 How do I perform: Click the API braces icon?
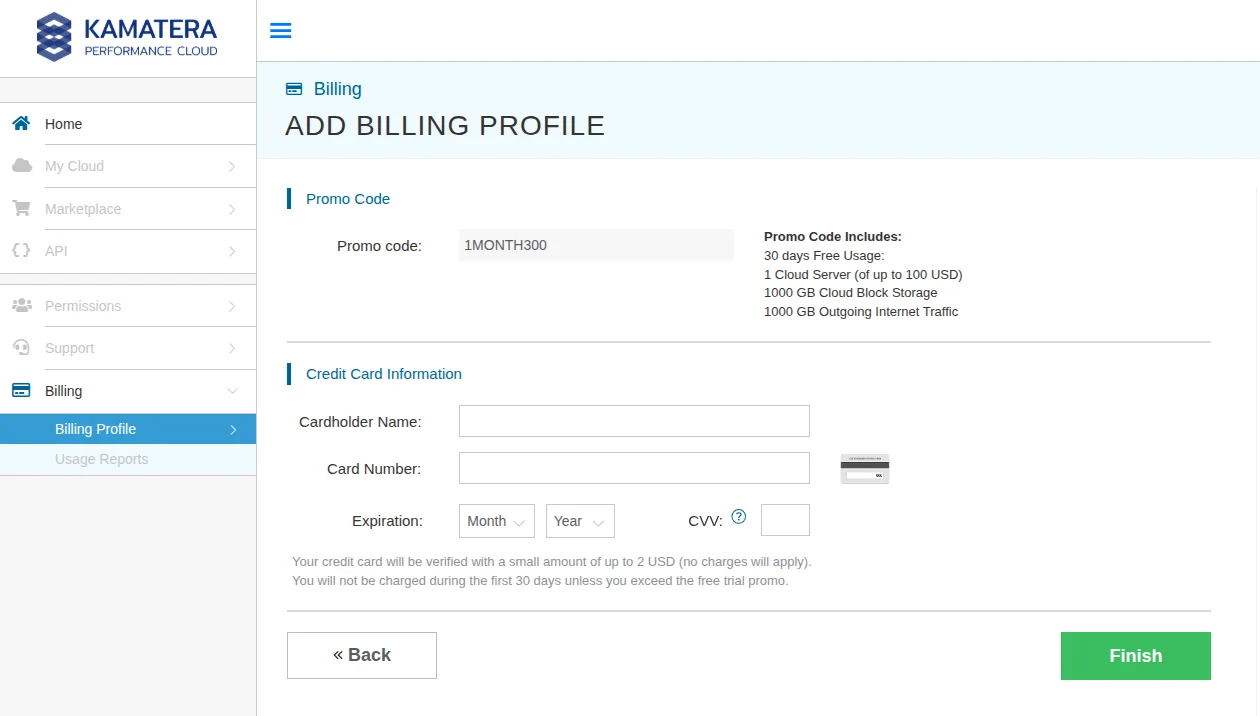21,250
